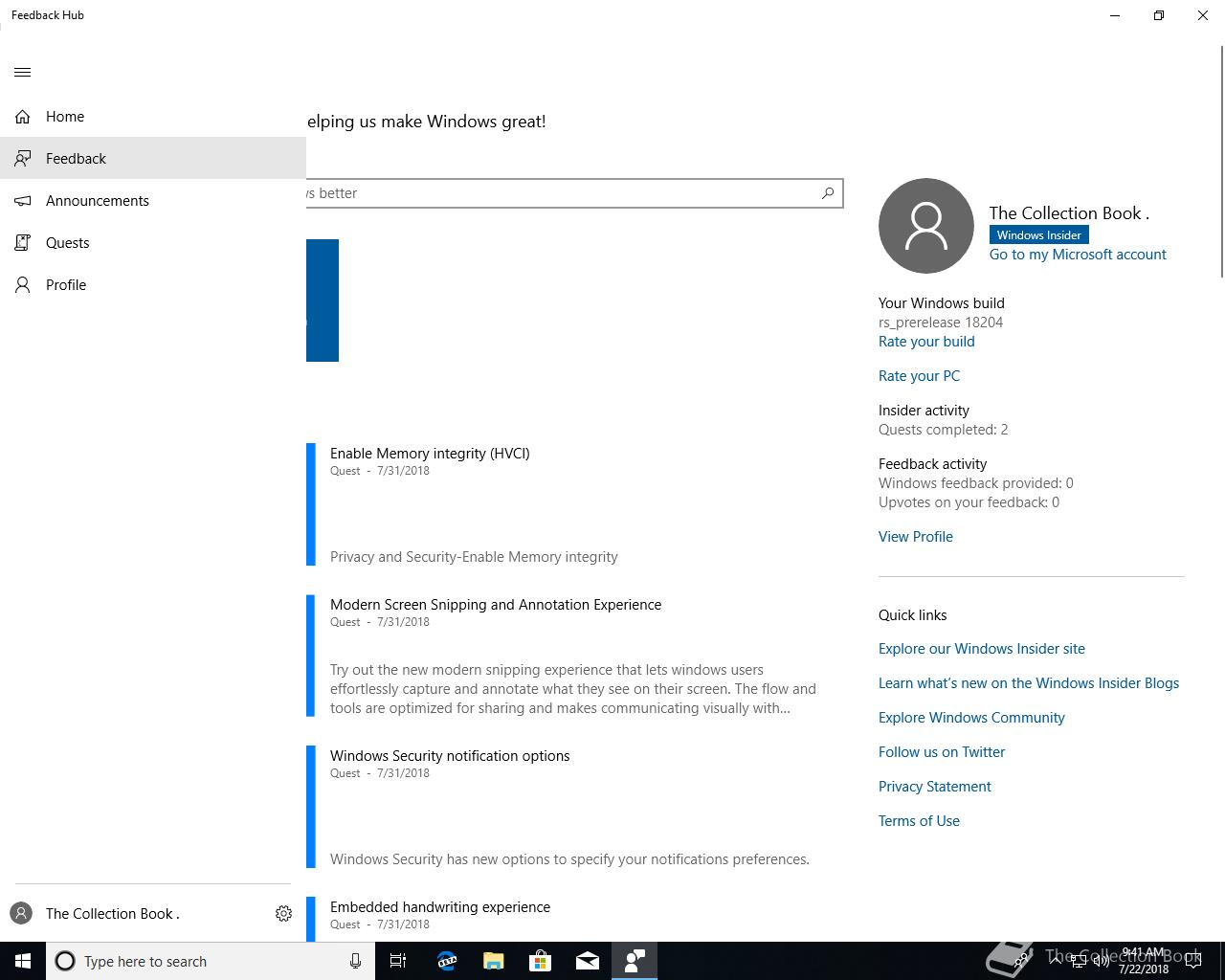Open File Explorer from taskbar
The height and width of the screenshot is (980, 1225).
[x=493, y=961]
